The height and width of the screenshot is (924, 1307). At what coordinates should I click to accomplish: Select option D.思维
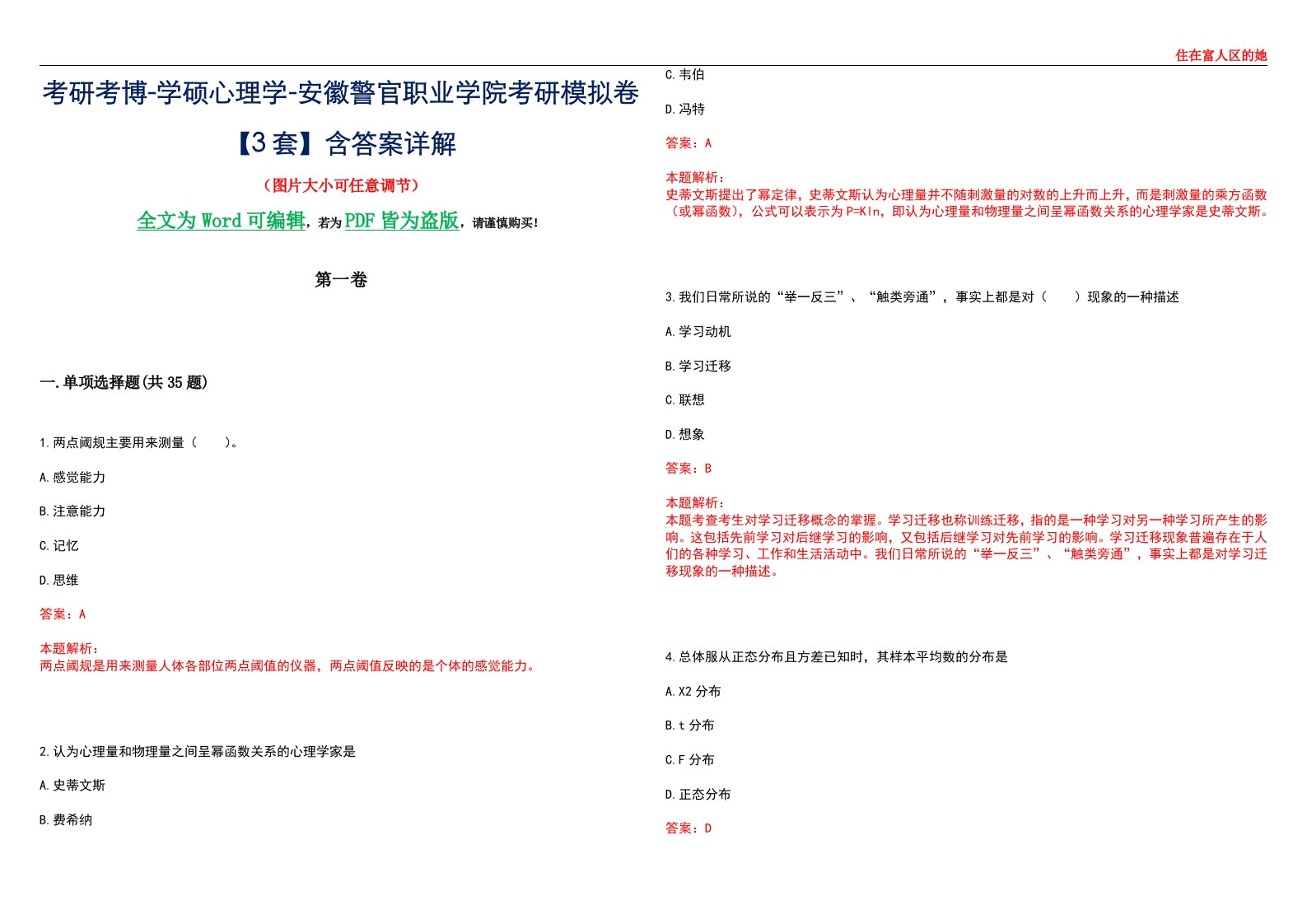59,581
